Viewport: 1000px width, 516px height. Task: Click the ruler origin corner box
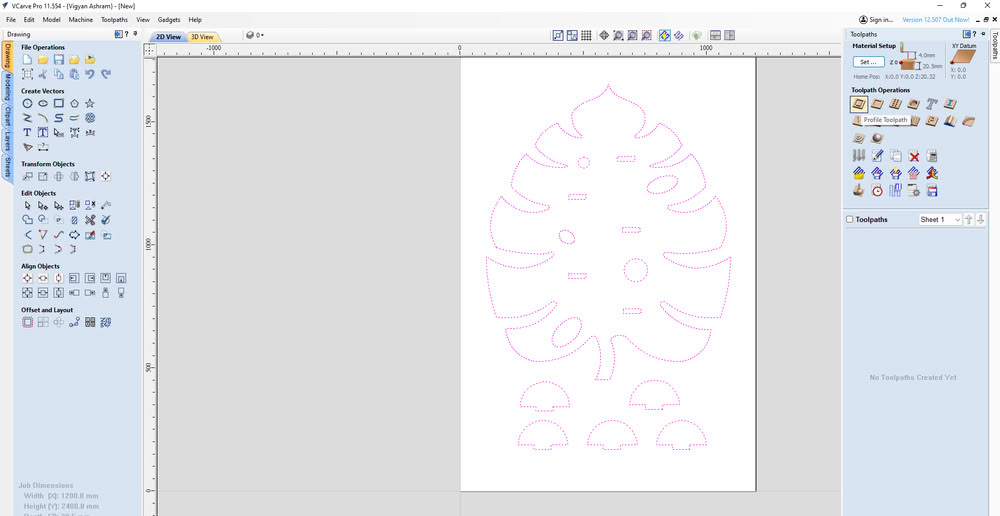149,49
